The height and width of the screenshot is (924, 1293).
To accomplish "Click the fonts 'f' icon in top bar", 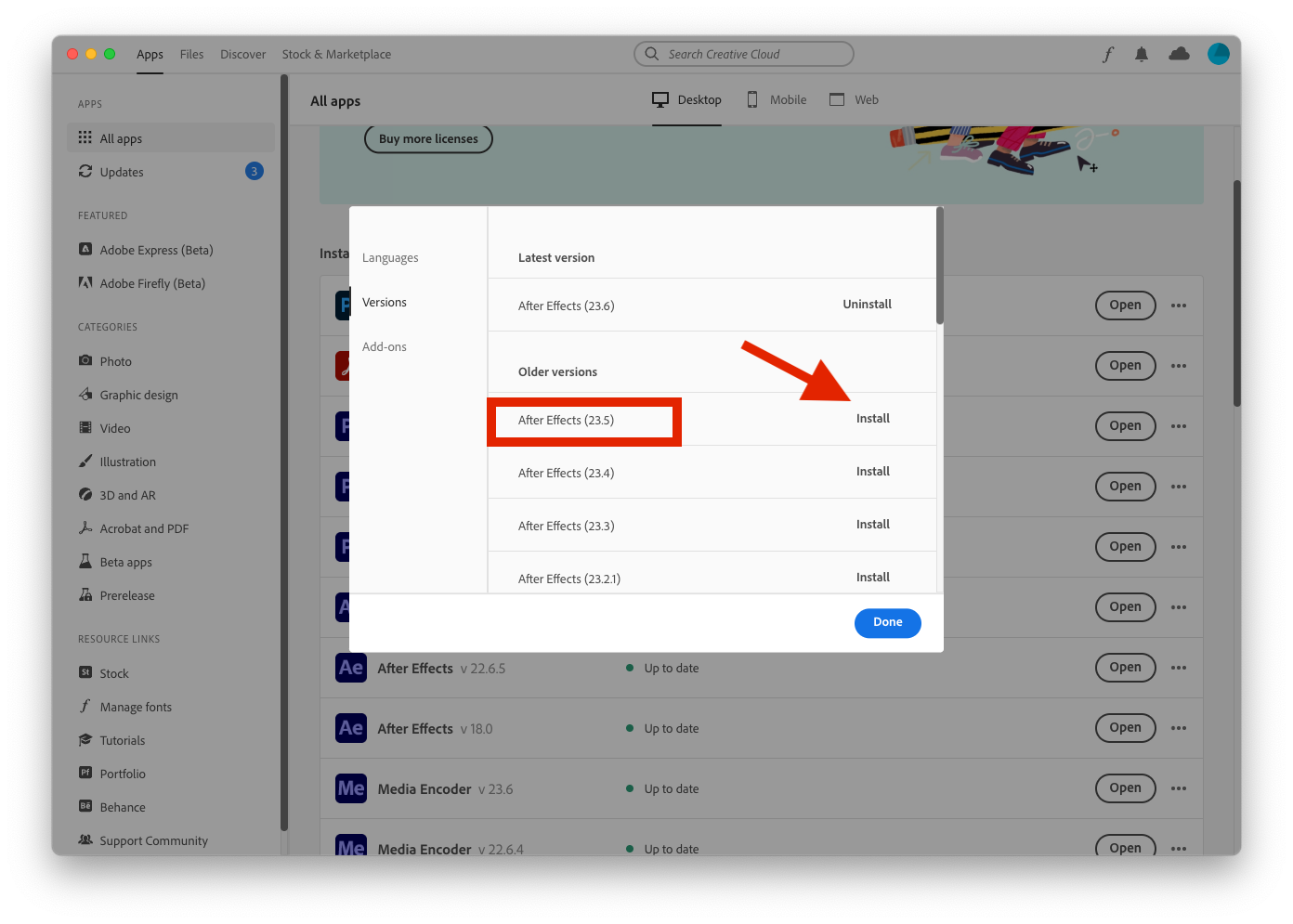I will click(x=1107, y=55).
